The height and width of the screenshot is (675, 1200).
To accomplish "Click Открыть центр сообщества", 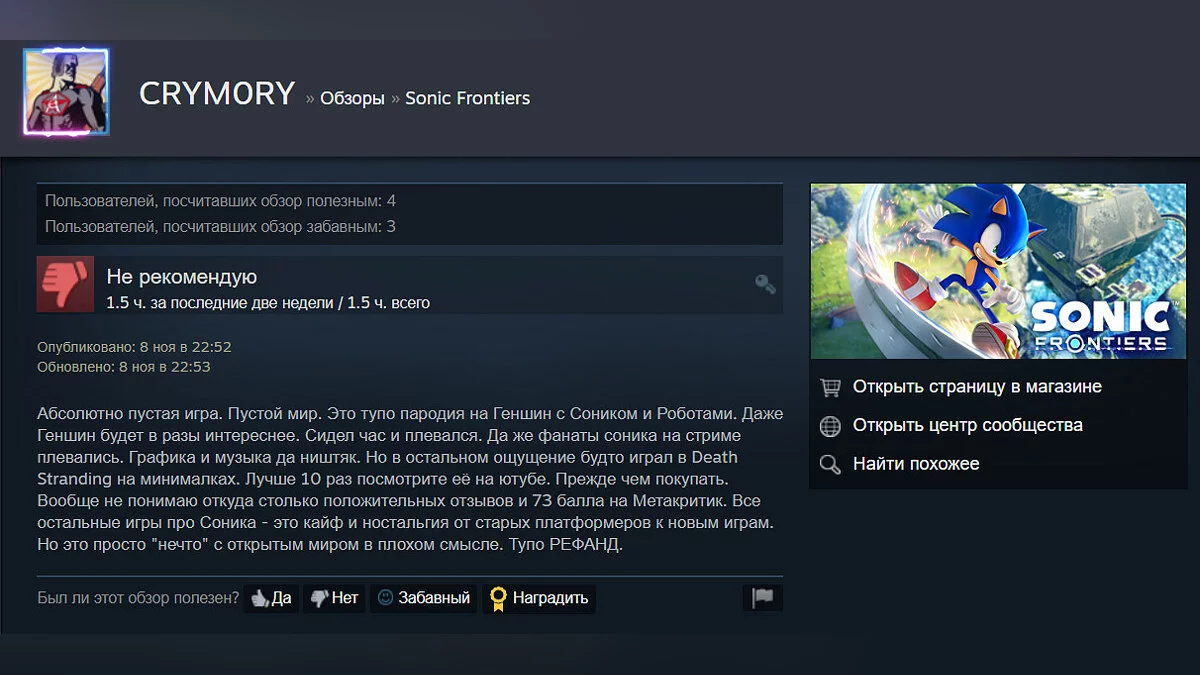I will tap(967, 425).
